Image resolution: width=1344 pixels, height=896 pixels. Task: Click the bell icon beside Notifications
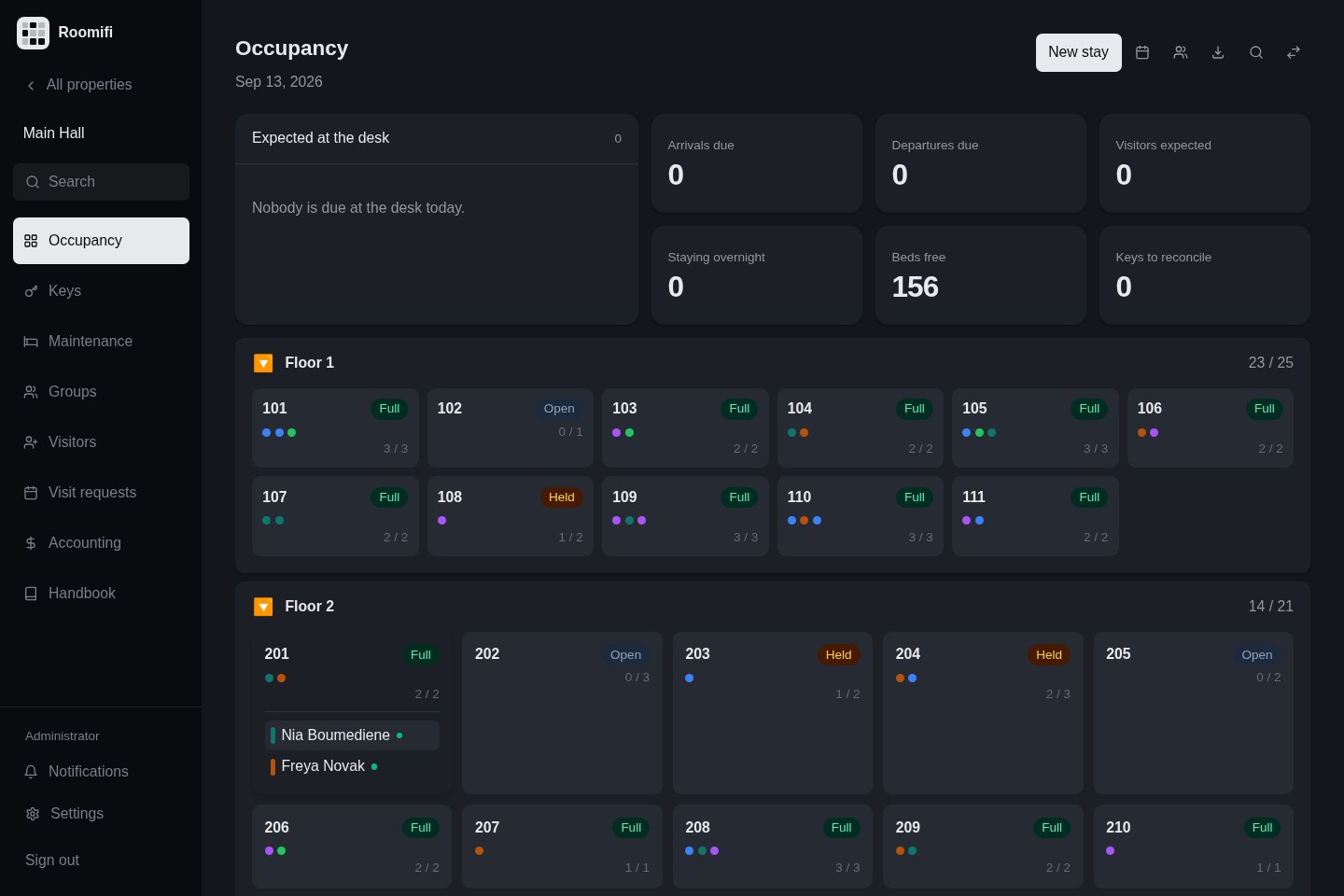point(31,772)
